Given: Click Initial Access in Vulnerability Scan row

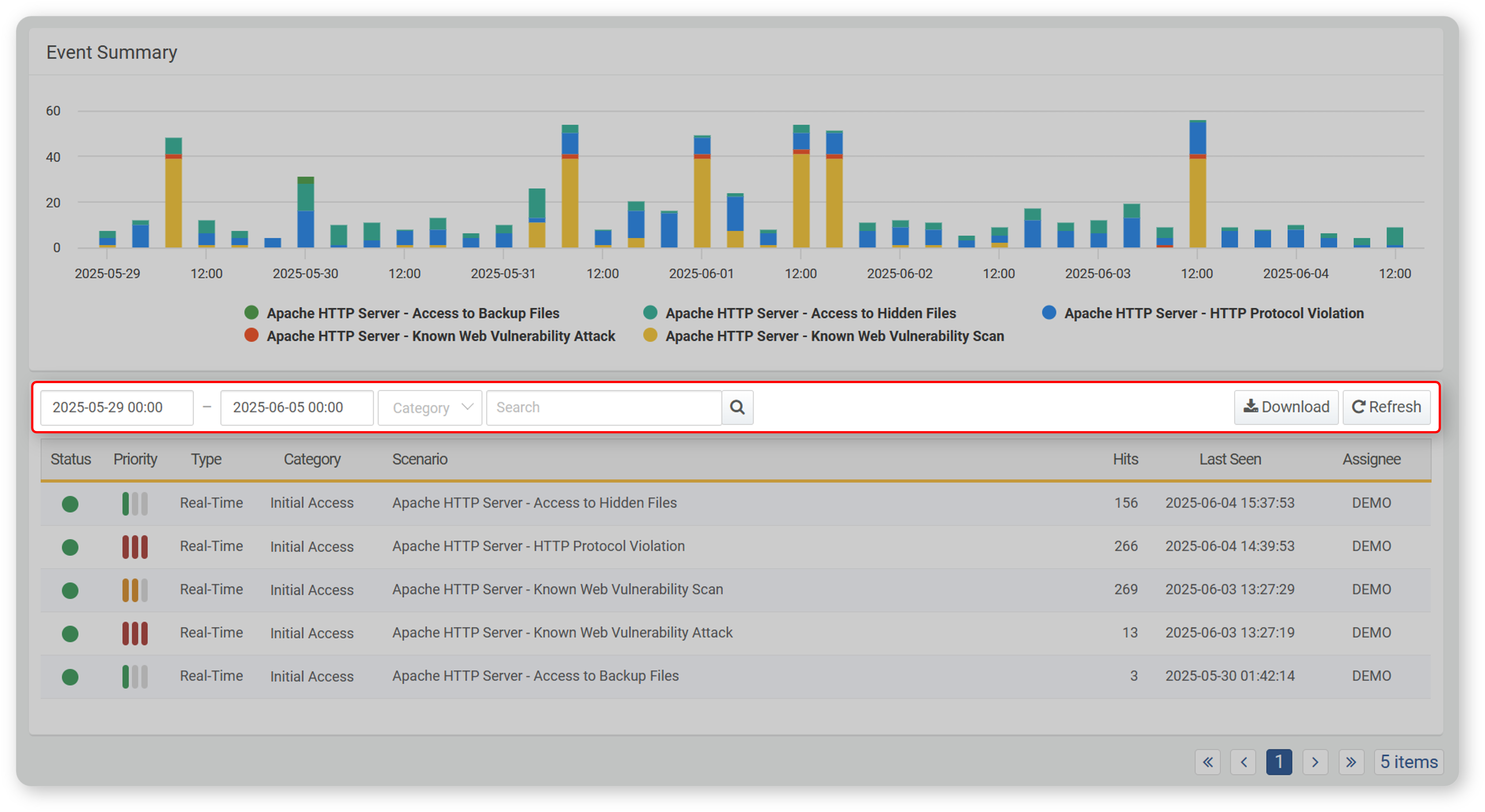Looking at the screenshot, I should coord(312,590).
